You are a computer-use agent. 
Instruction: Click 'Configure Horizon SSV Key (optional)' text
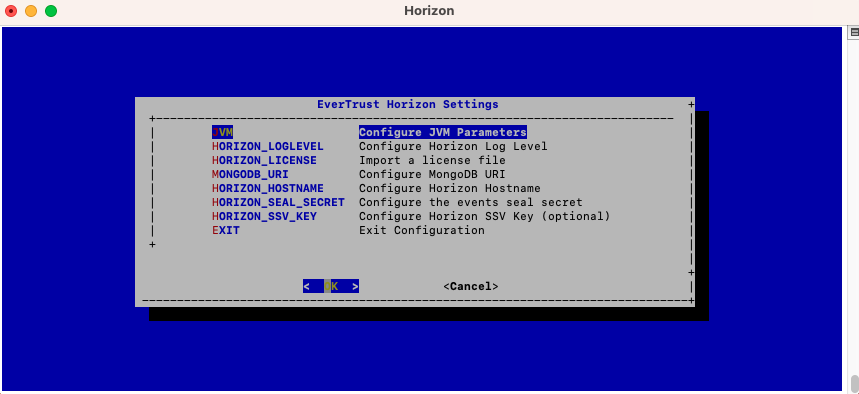tap(485, 216)
